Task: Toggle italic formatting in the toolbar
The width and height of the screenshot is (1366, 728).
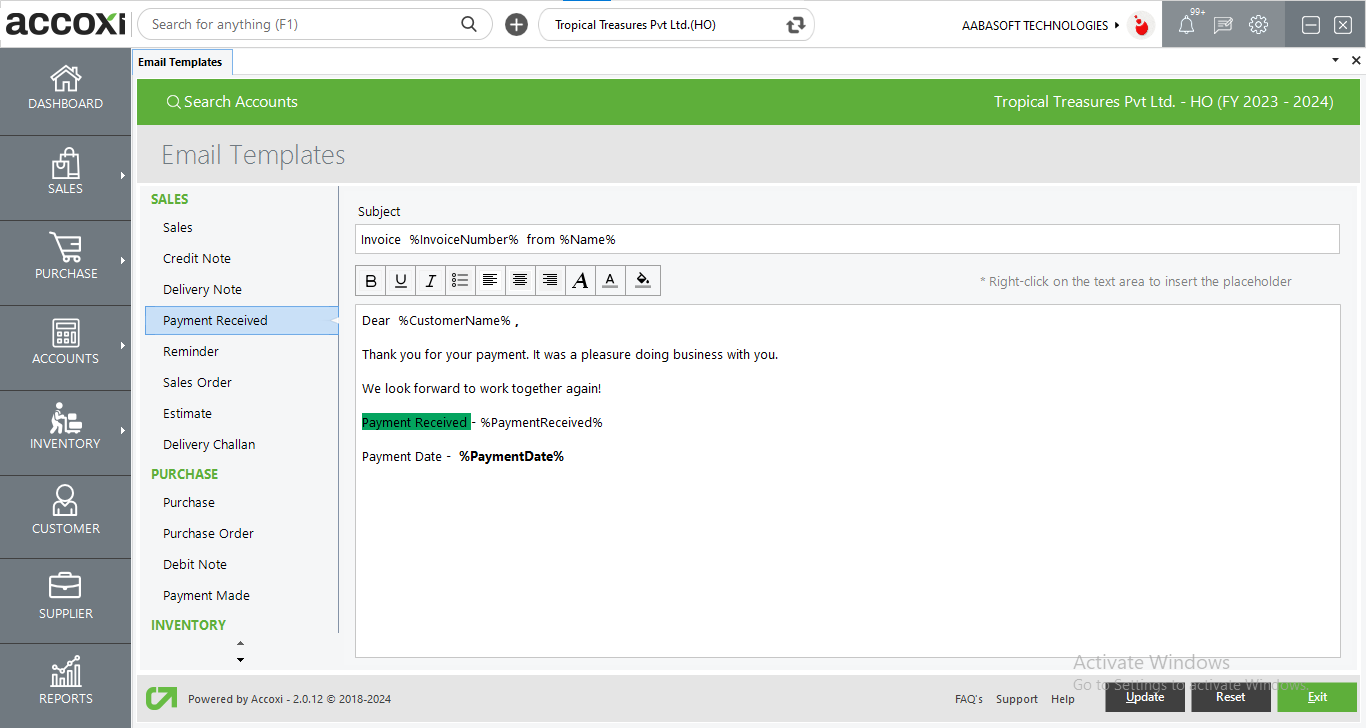Action: (x=431, y=281)
